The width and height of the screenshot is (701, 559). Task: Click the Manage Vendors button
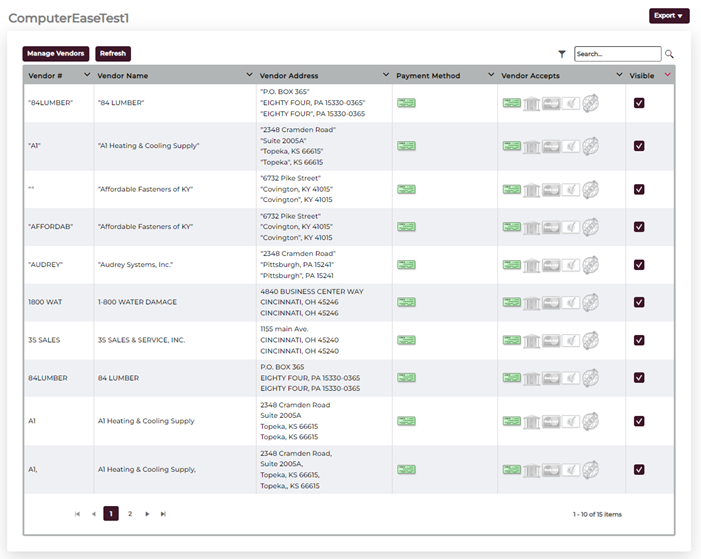56,54
